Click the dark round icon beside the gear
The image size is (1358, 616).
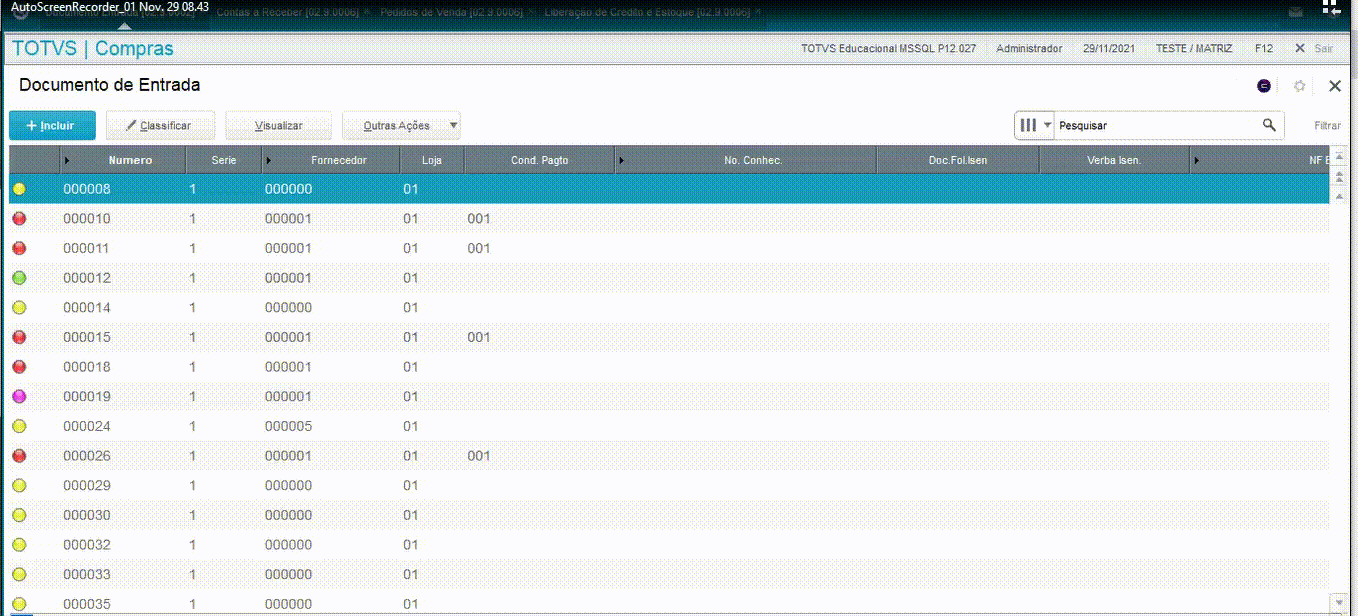pyautogui.click(x=1264, y=86)
